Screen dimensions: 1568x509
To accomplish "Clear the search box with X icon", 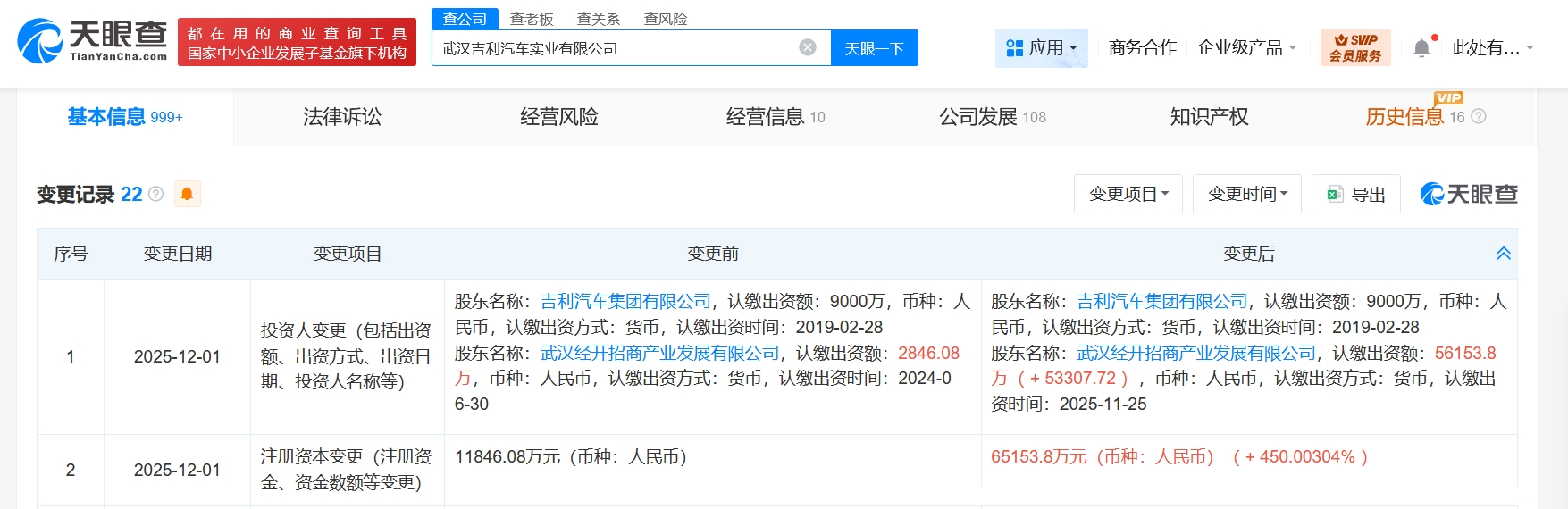I will [x=807, y=47].
